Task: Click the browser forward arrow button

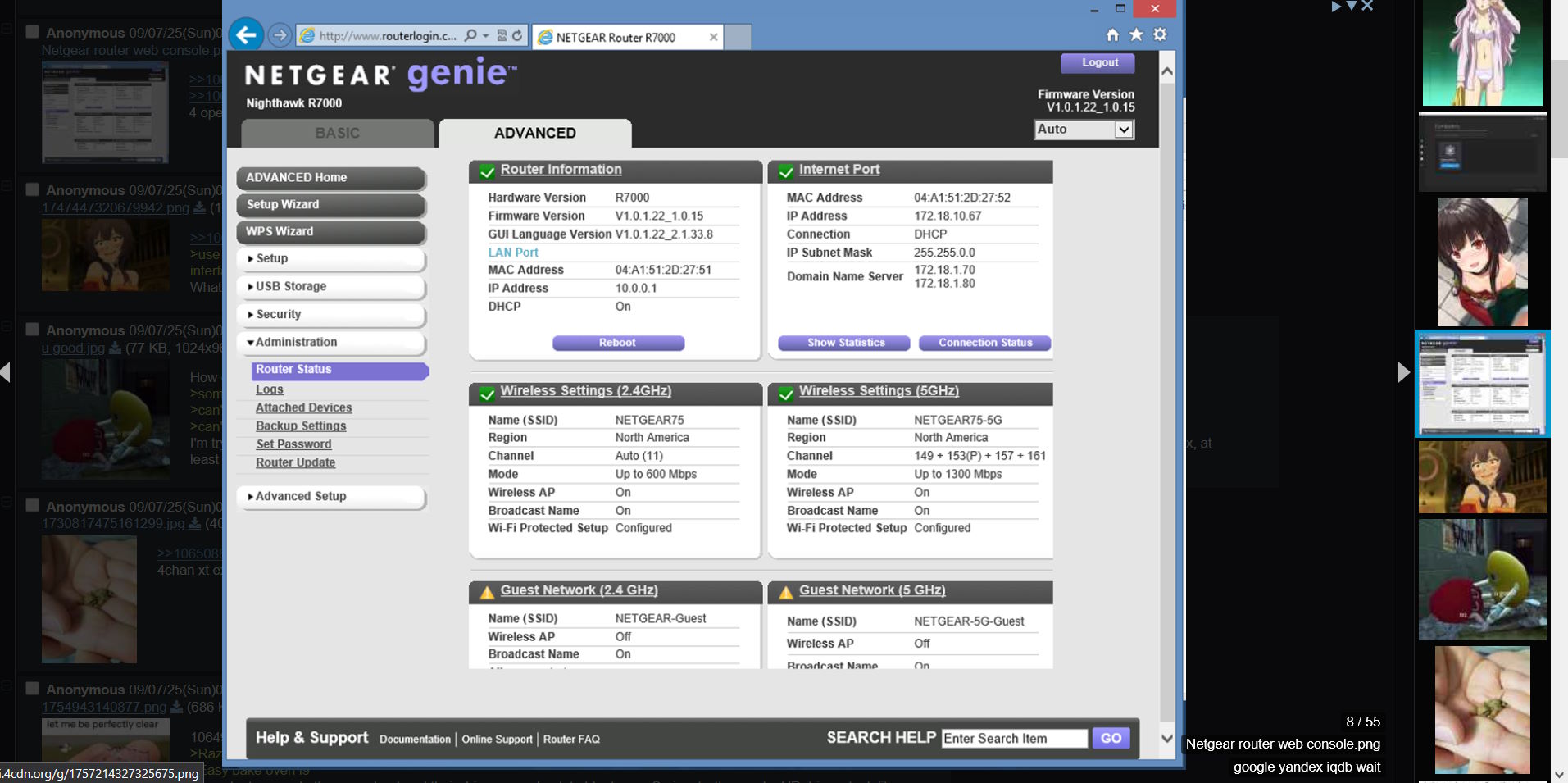Action: (x=280, y=35)
